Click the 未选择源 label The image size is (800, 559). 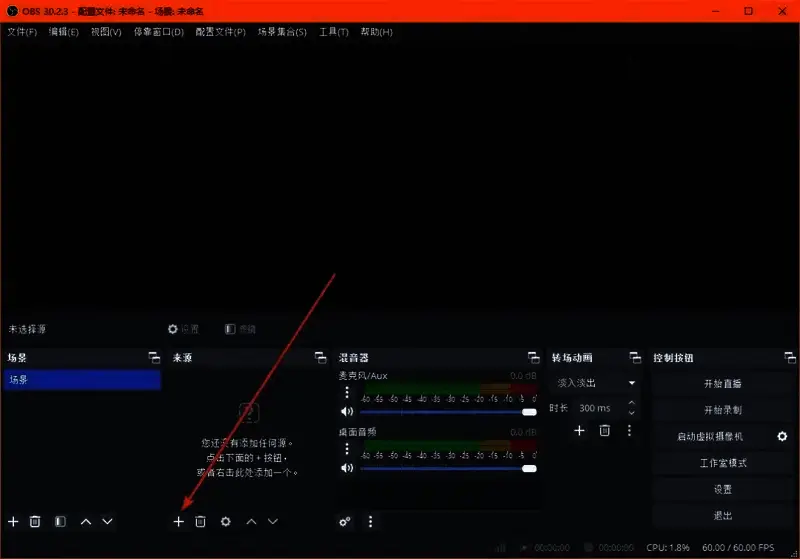pos(27,329)
